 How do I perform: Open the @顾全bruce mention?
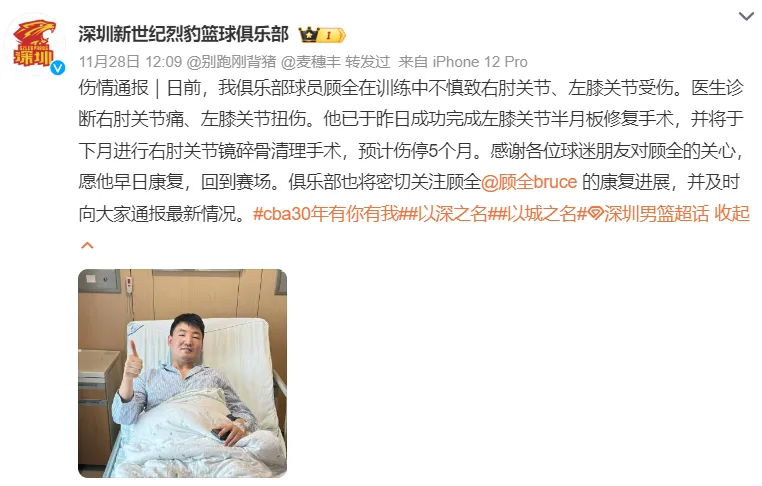[x=529, y=182]
